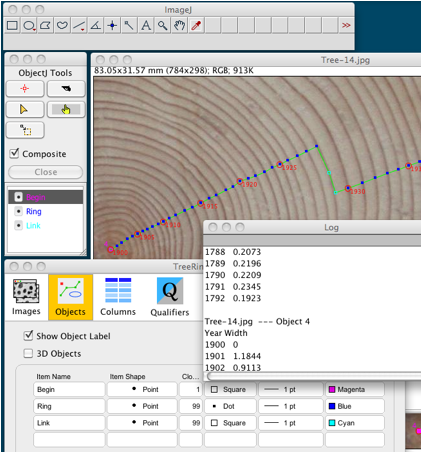Screen dimensions: 422x453
Task: Click the 1930 ring marker on tree image
Action: 348,189
